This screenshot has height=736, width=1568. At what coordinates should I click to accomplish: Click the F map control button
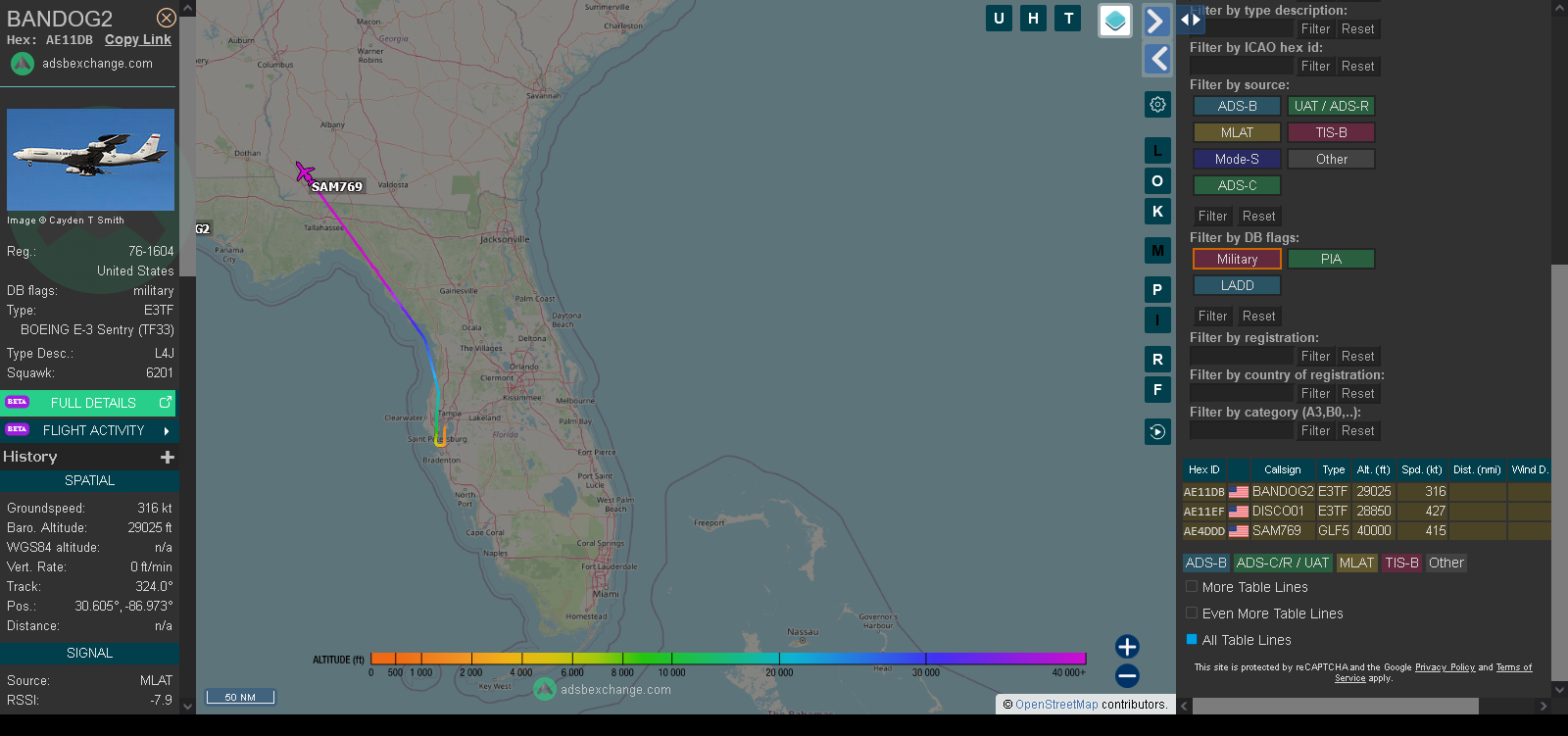pos(1157,390)
